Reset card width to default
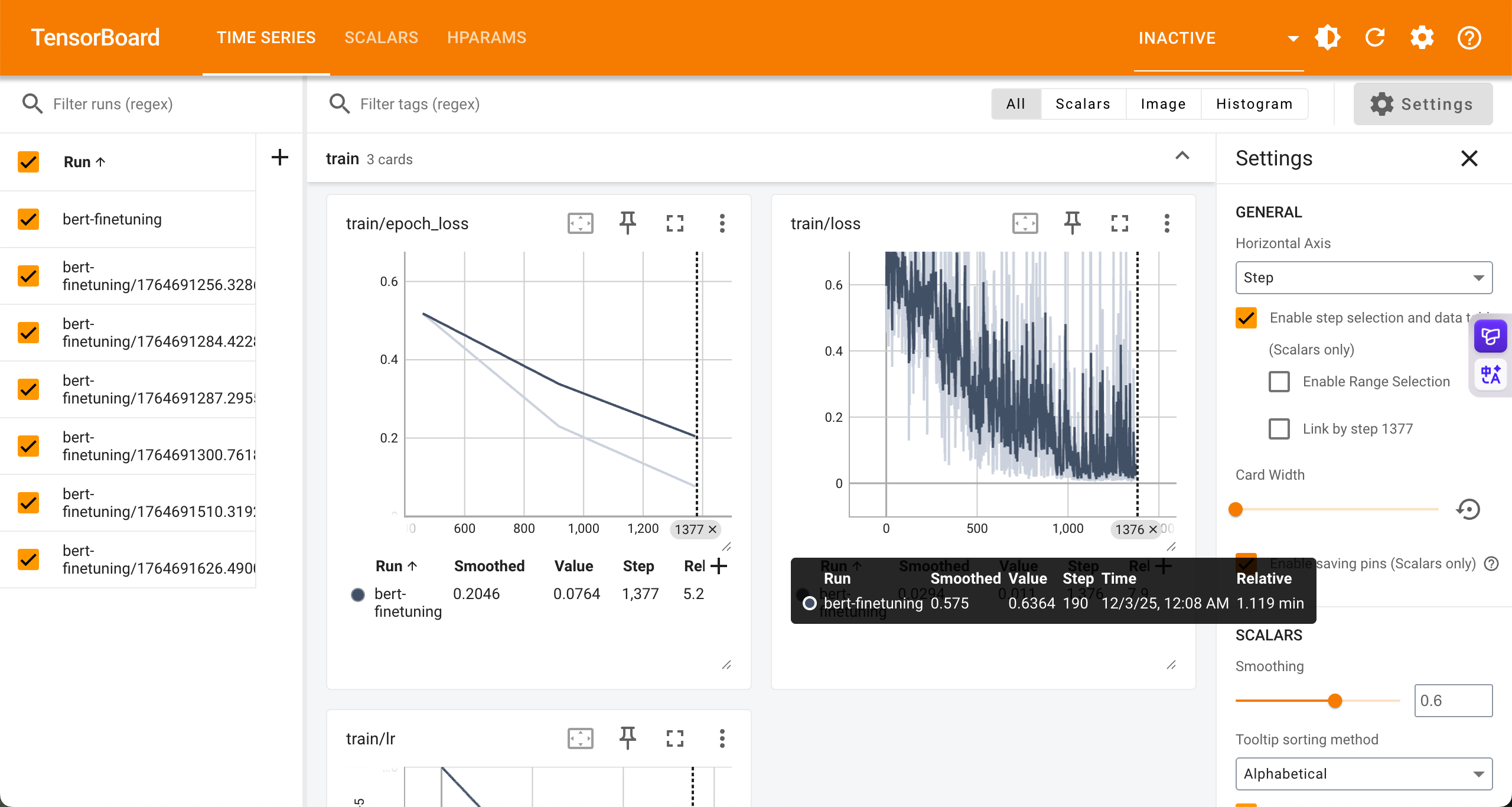The image size is (1512, 807). click(x=1468, y=509)
